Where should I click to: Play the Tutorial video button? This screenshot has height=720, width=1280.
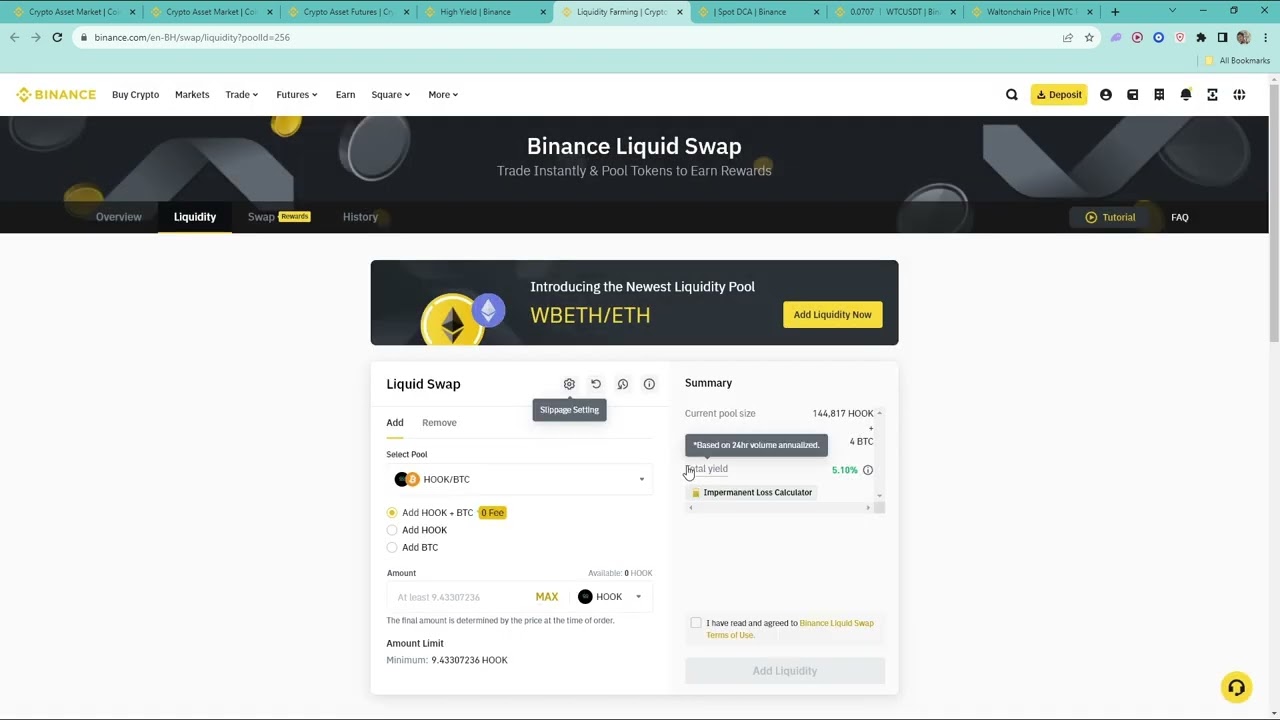(1110, 217)
